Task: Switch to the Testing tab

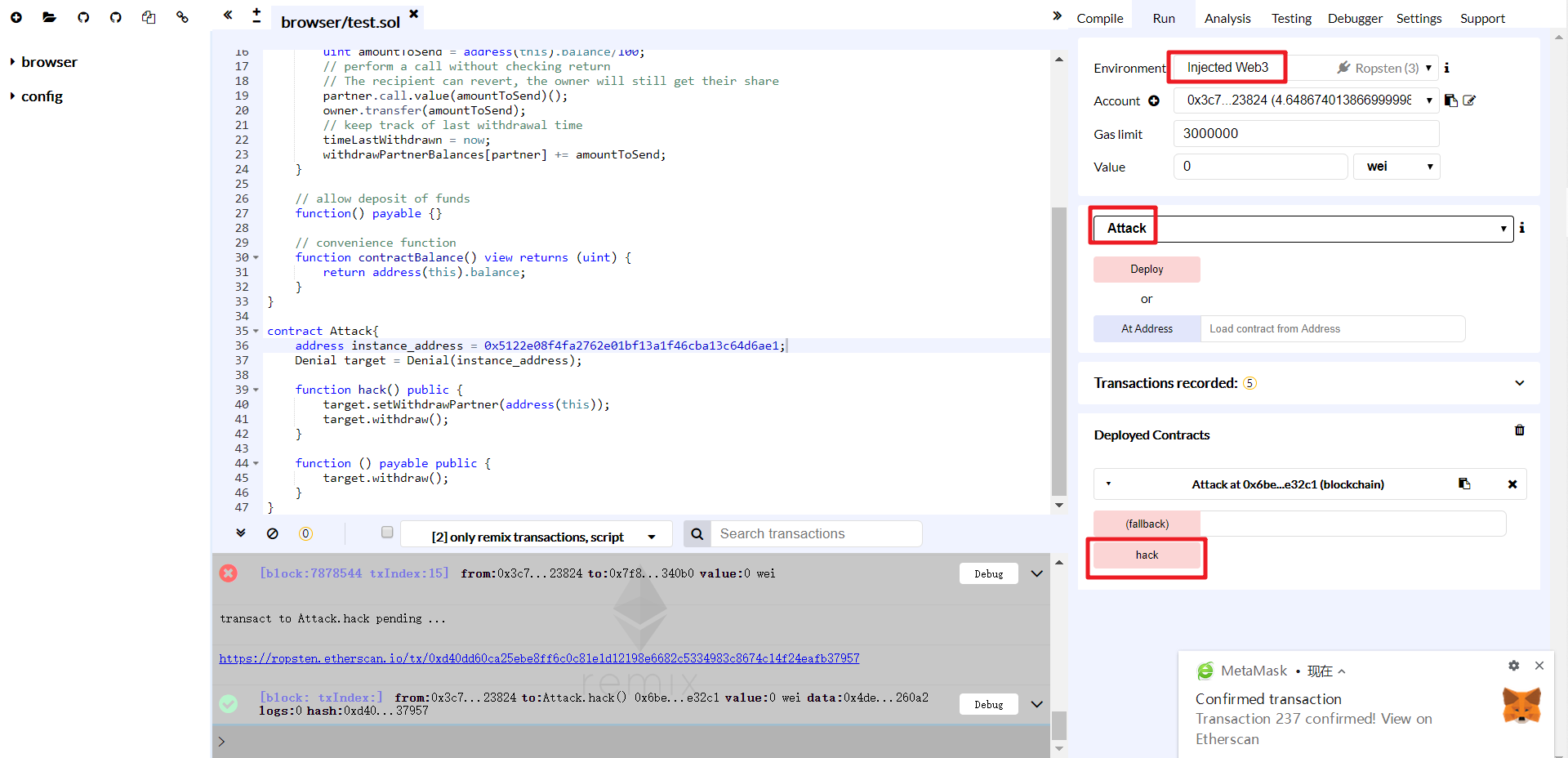Action: (x=1291, y=18)
